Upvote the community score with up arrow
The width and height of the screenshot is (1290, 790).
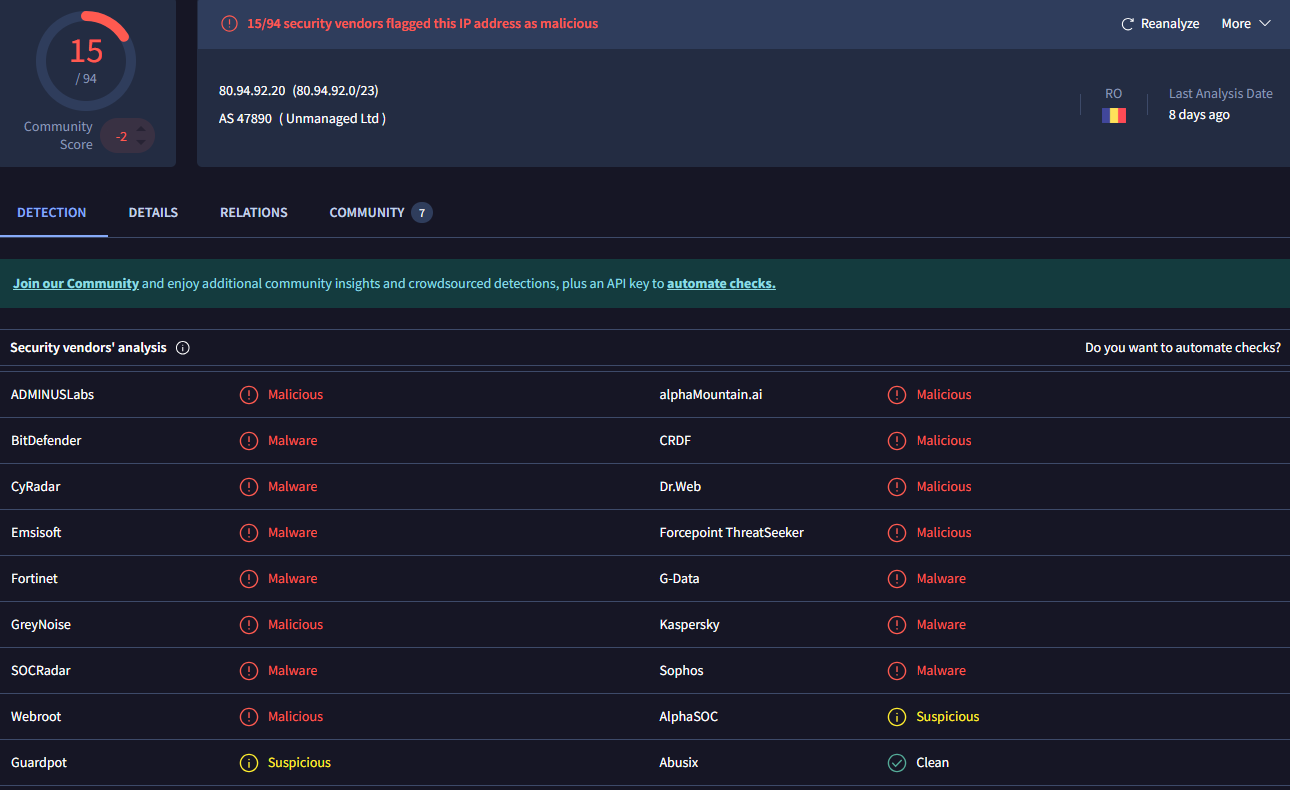[142, 127]
